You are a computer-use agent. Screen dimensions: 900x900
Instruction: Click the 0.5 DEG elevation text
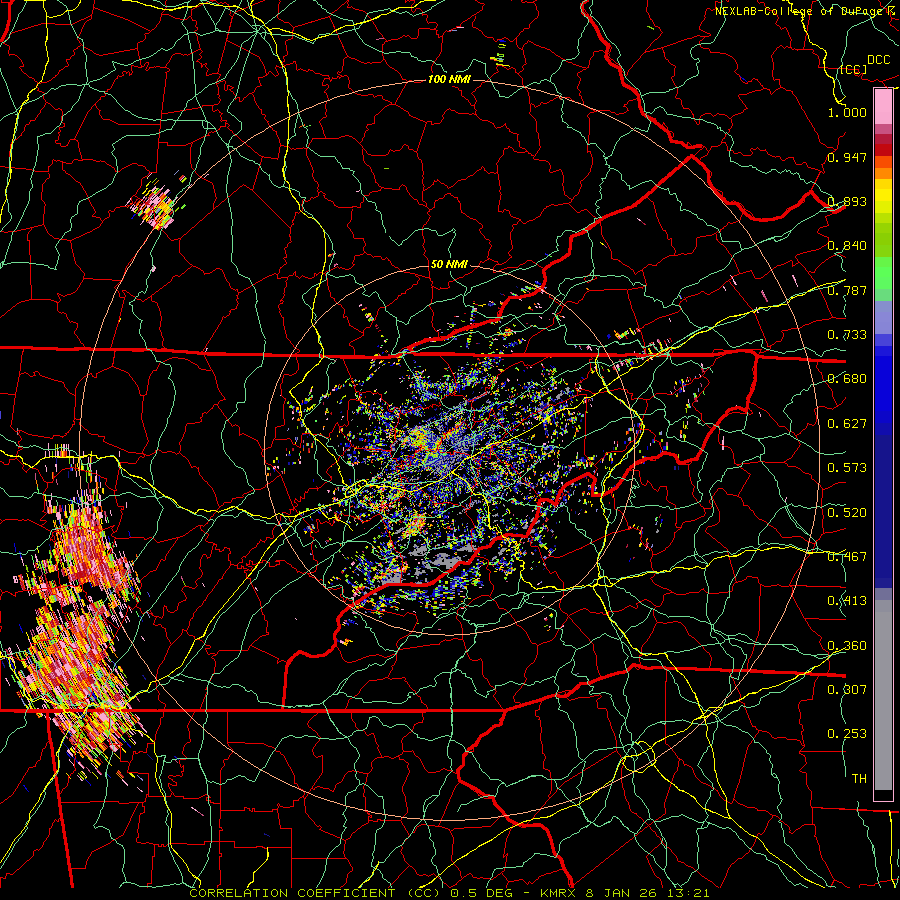(483, 893)
